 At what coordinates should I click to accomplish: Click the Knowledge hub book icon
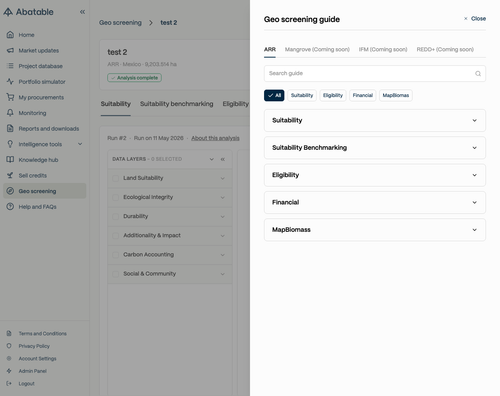click(10, 159)
